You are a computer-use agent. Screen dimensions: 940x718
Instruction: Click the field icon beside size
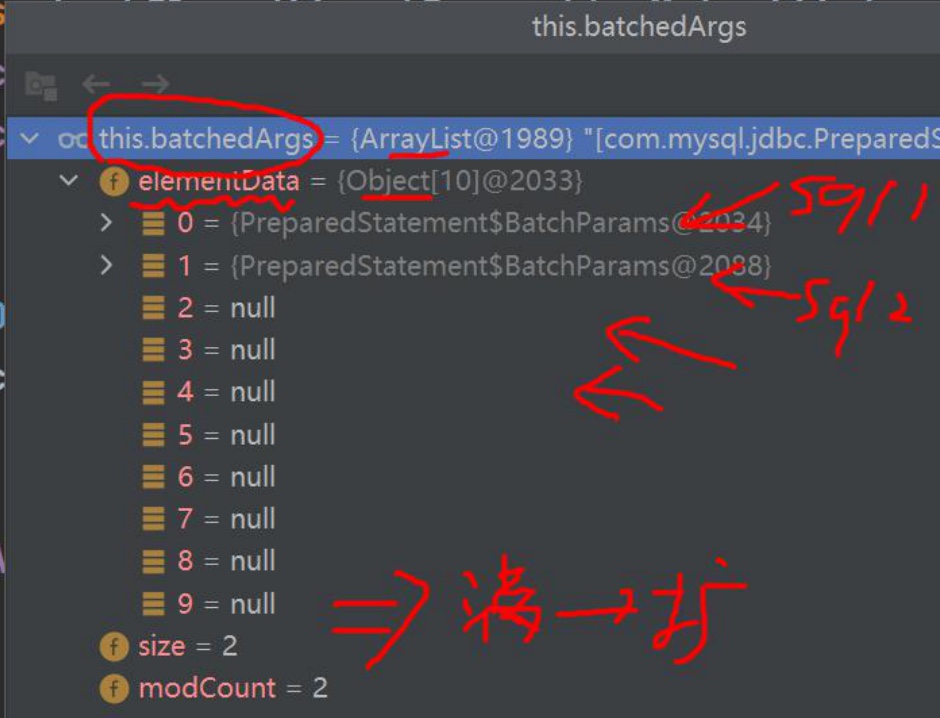(114, 647)
